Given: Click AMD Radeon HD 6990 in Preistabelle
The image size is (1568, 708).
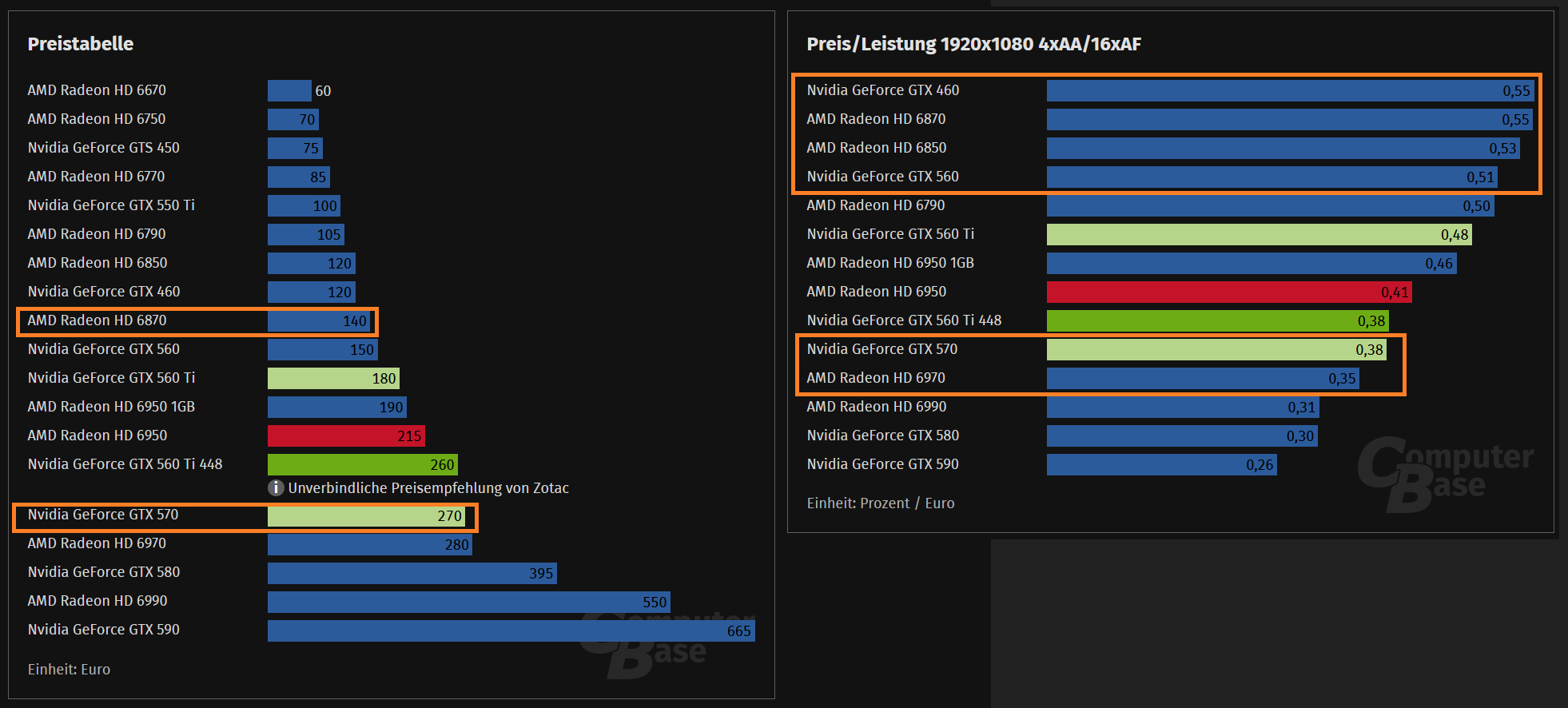Looking at the screenshot, I should click(x=98, y=601).
